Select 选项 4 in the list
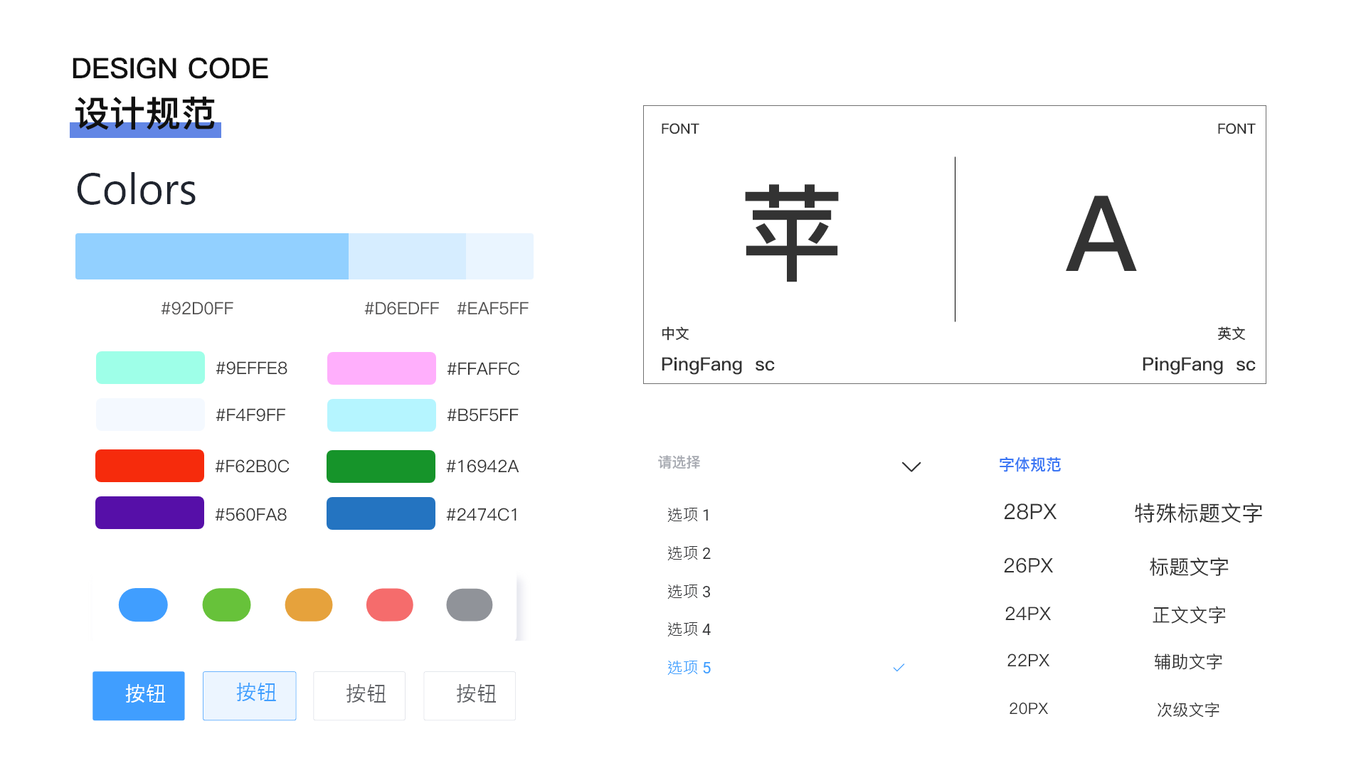The width and height of the screenshot is (1366, 768). pos(689,629)
